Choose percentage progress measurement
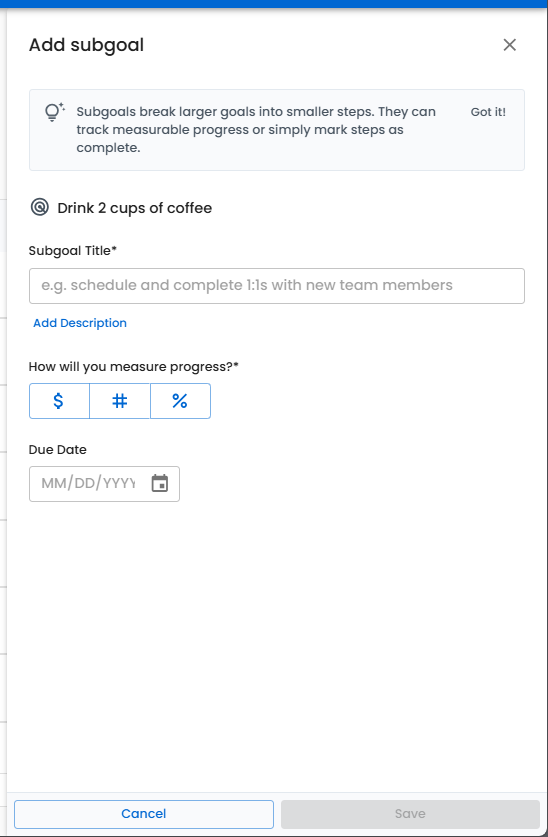Viewport: 548px width, 837px height. (180, 400)
